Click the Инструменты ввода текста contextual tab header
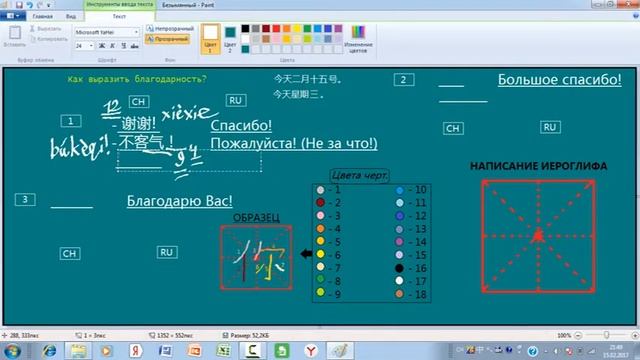The image size is (640, 360). (120, 4)
